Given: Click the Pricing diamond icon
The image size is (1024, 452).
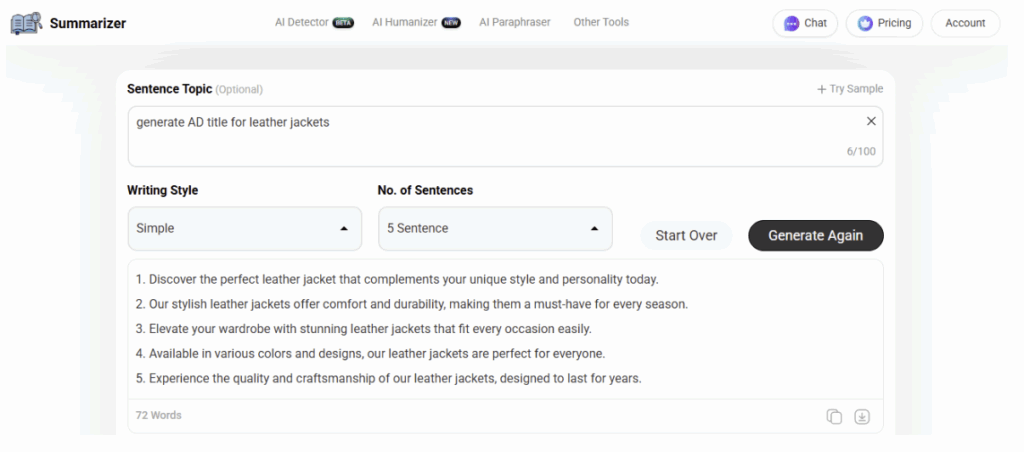Looking at the screenshot, I should pyautogui.click(x=865, y=23).
